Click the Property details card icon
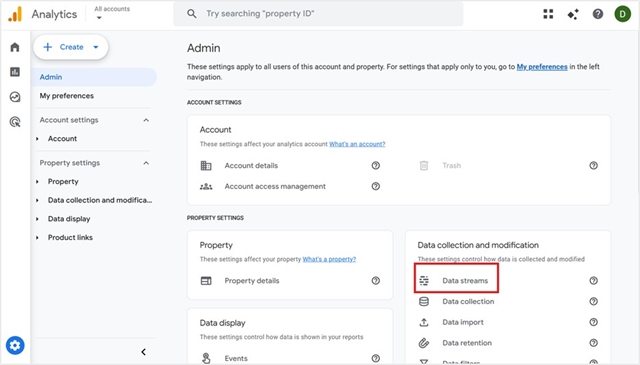Screen dimensions: 640x365 tap(206, 281)
